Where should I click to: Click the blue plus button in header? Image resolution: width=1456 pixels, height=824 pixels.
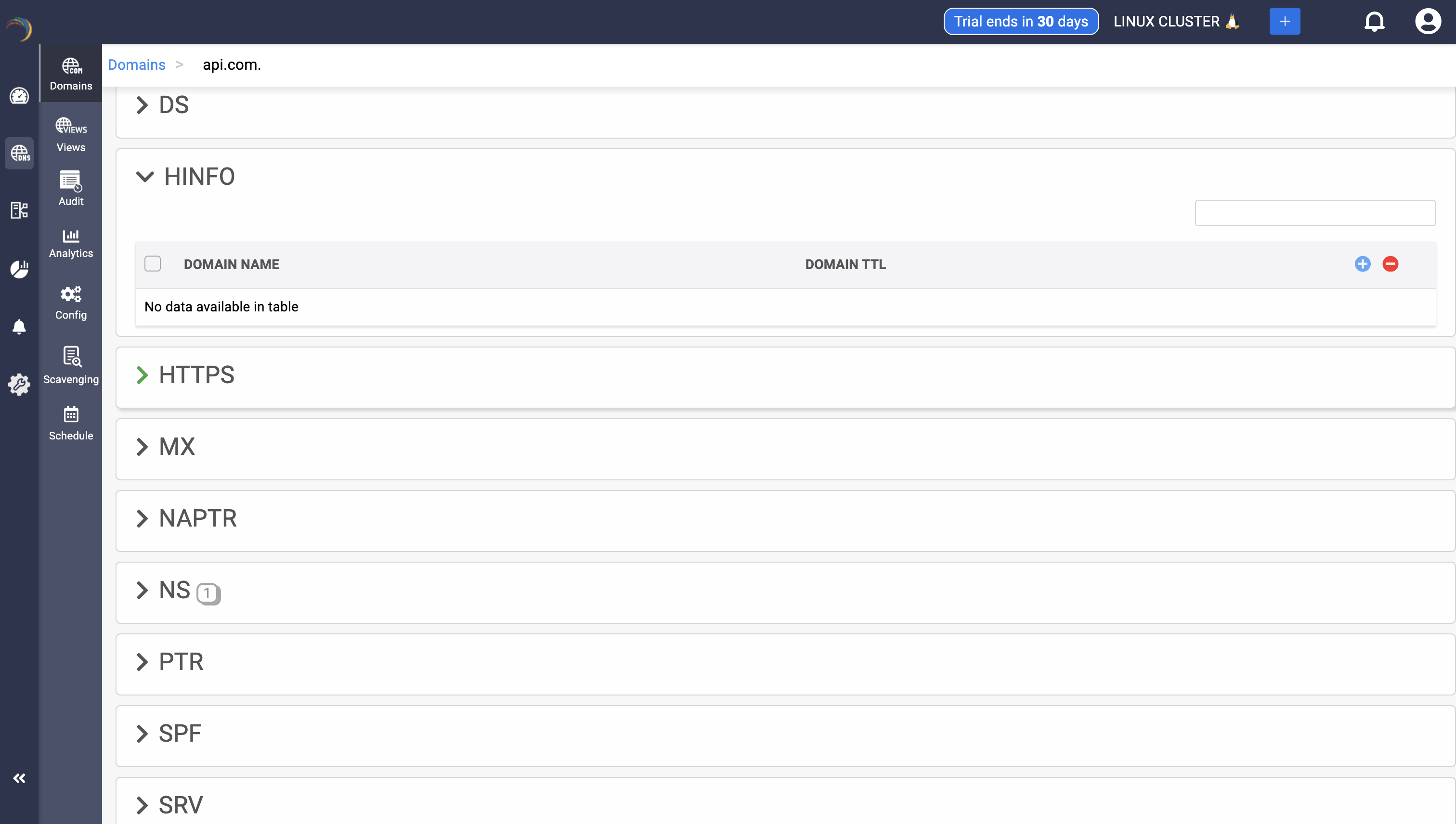coord(1285,22)
